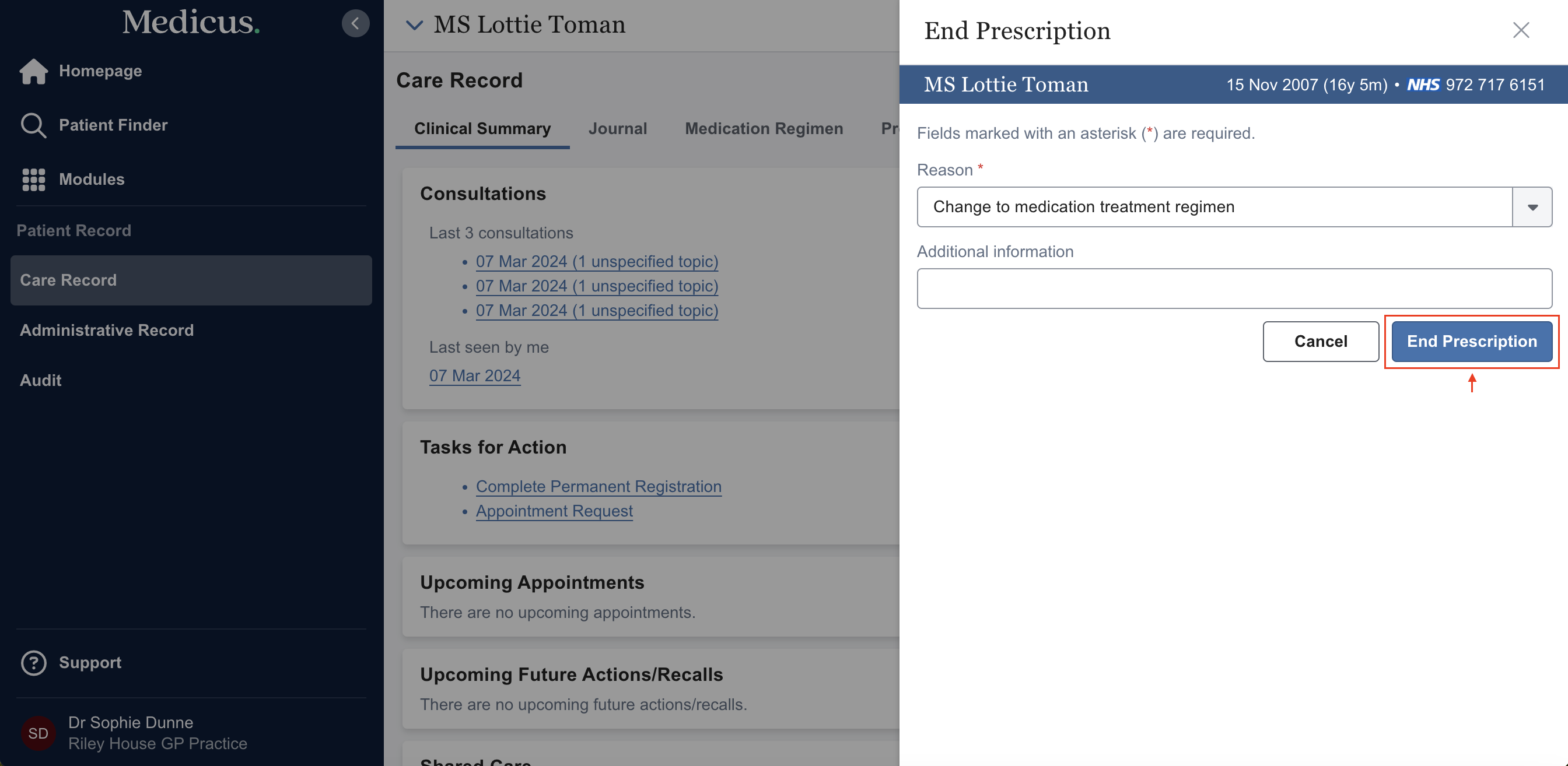The image size is (1568, 766).
Task: Open the Homepage from the sidebar
Action: tap(99, 71)
